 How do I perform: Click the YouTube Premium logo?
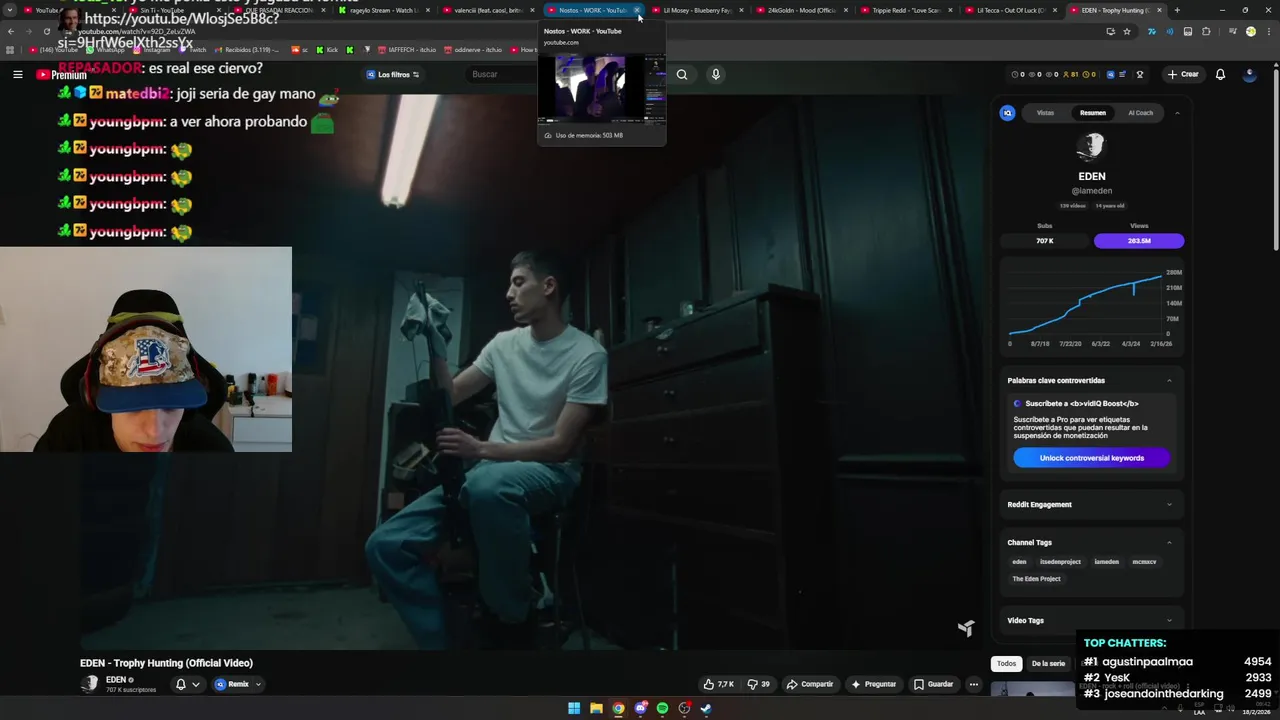point(62,75)
